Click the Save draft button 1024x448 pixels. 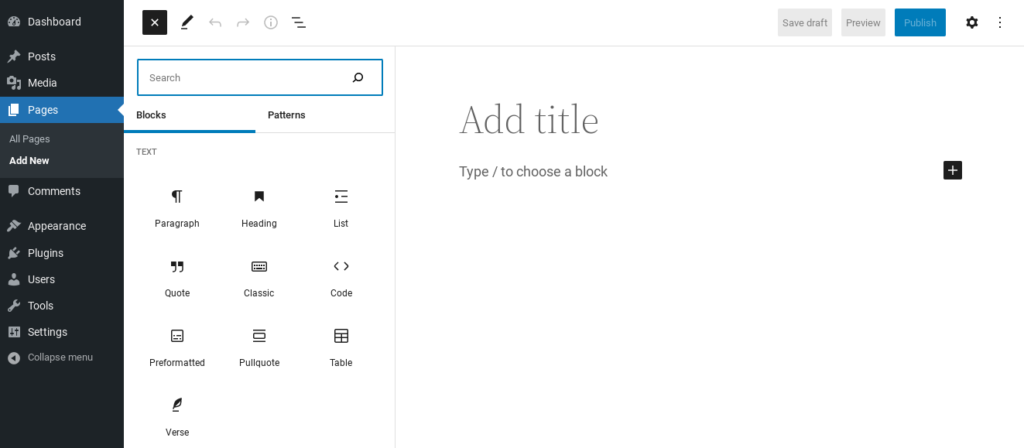[x=805, y=23]
